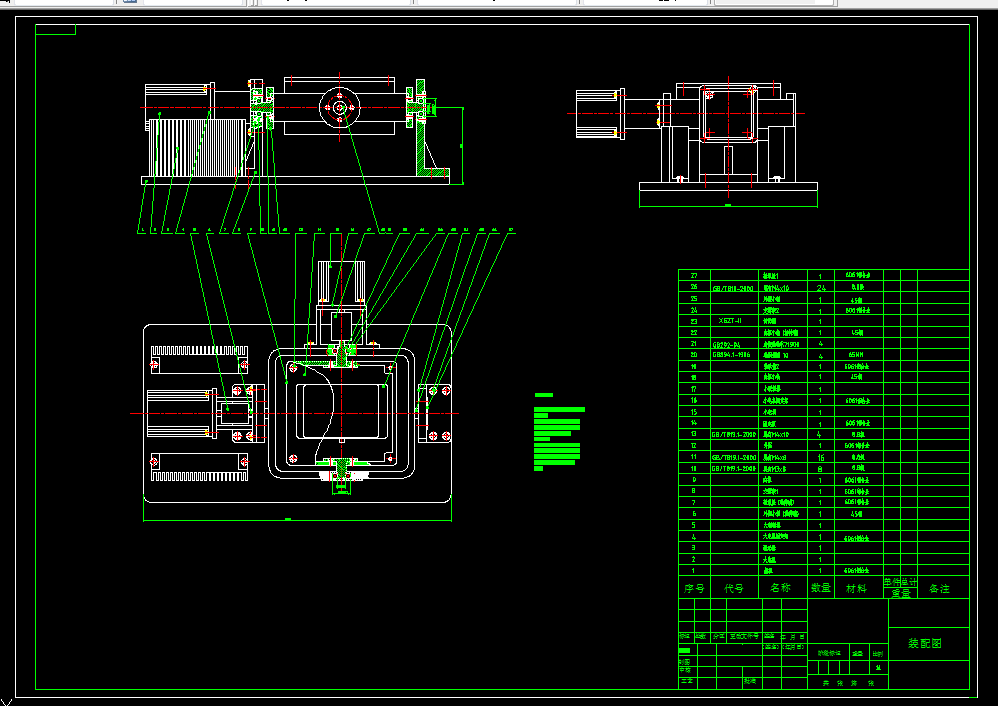Viewport: 998px width, 706px height.
Task: Click quantity 24 in parts row 26
Action: (x=821, y=287)
